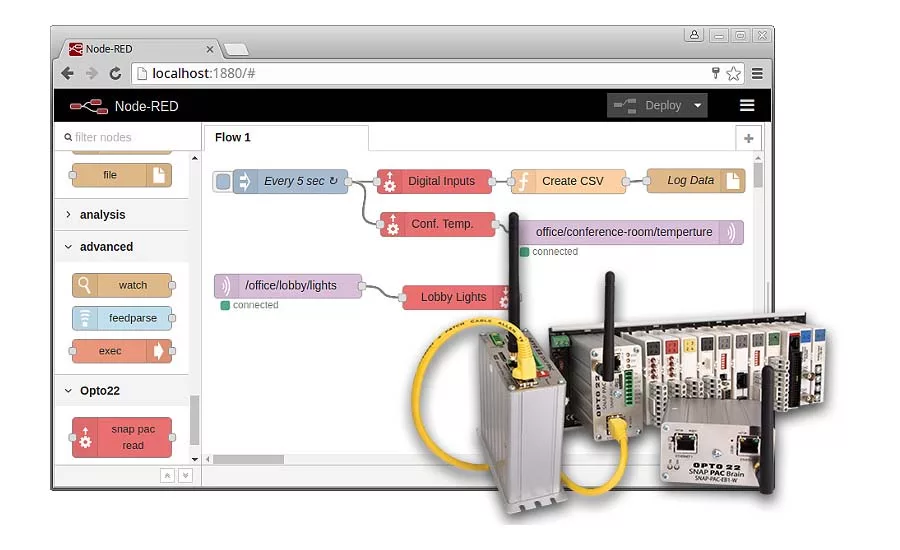This screenshot has width=900, height=550.
Task: Select the Conf. Temp. node
Action: pos(437,224)
